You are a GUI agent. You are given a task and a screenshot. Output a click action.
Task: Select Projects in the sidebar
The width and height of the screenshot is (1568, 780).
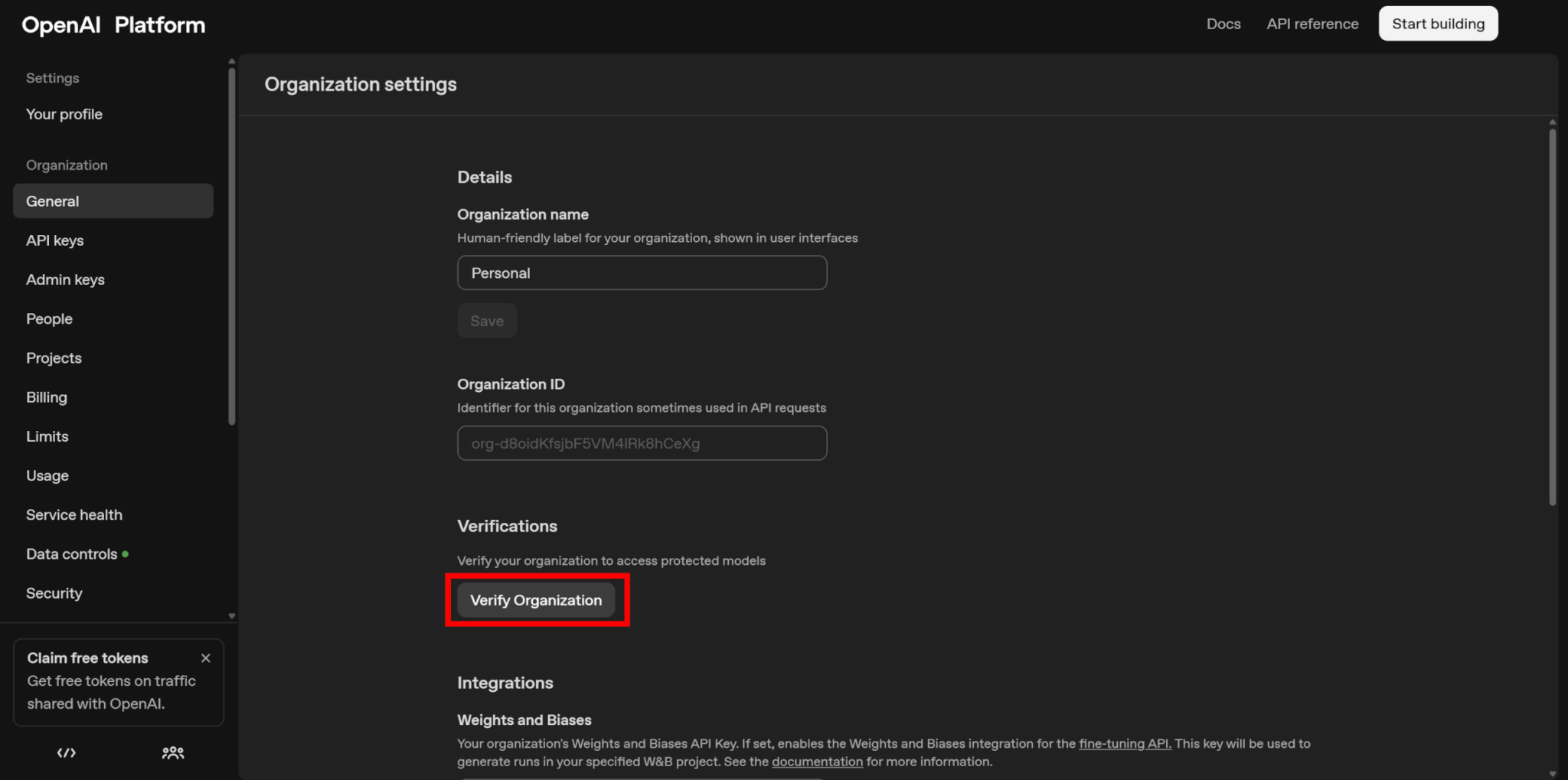point(54,358)
